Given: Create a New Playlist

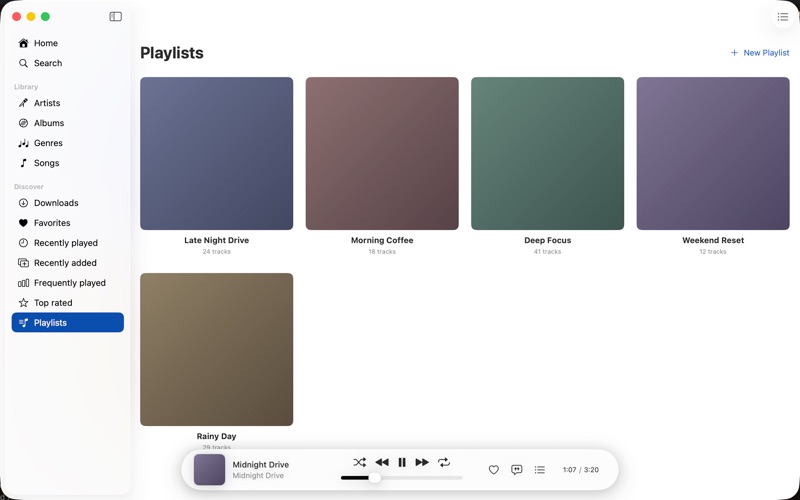Looking at the screenshot, I should (x=760, y=53).
